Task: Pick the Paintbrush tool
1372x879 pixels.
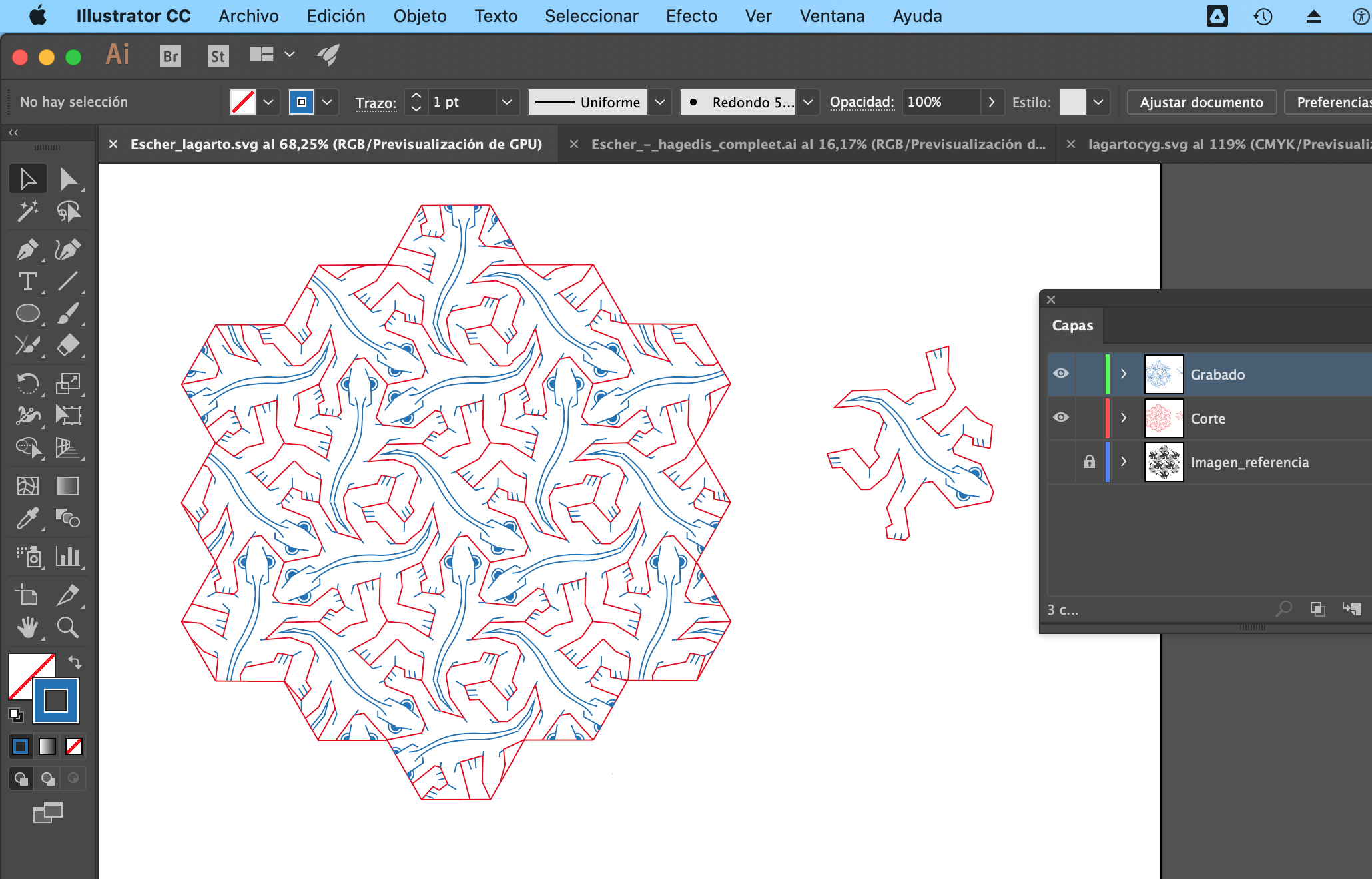Action: click(68, 313)
